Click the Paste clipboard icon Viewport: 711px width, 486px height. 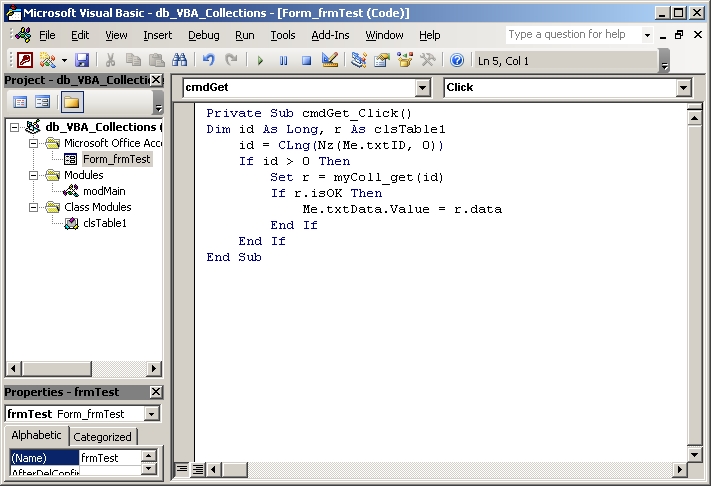tap(156, 60)
